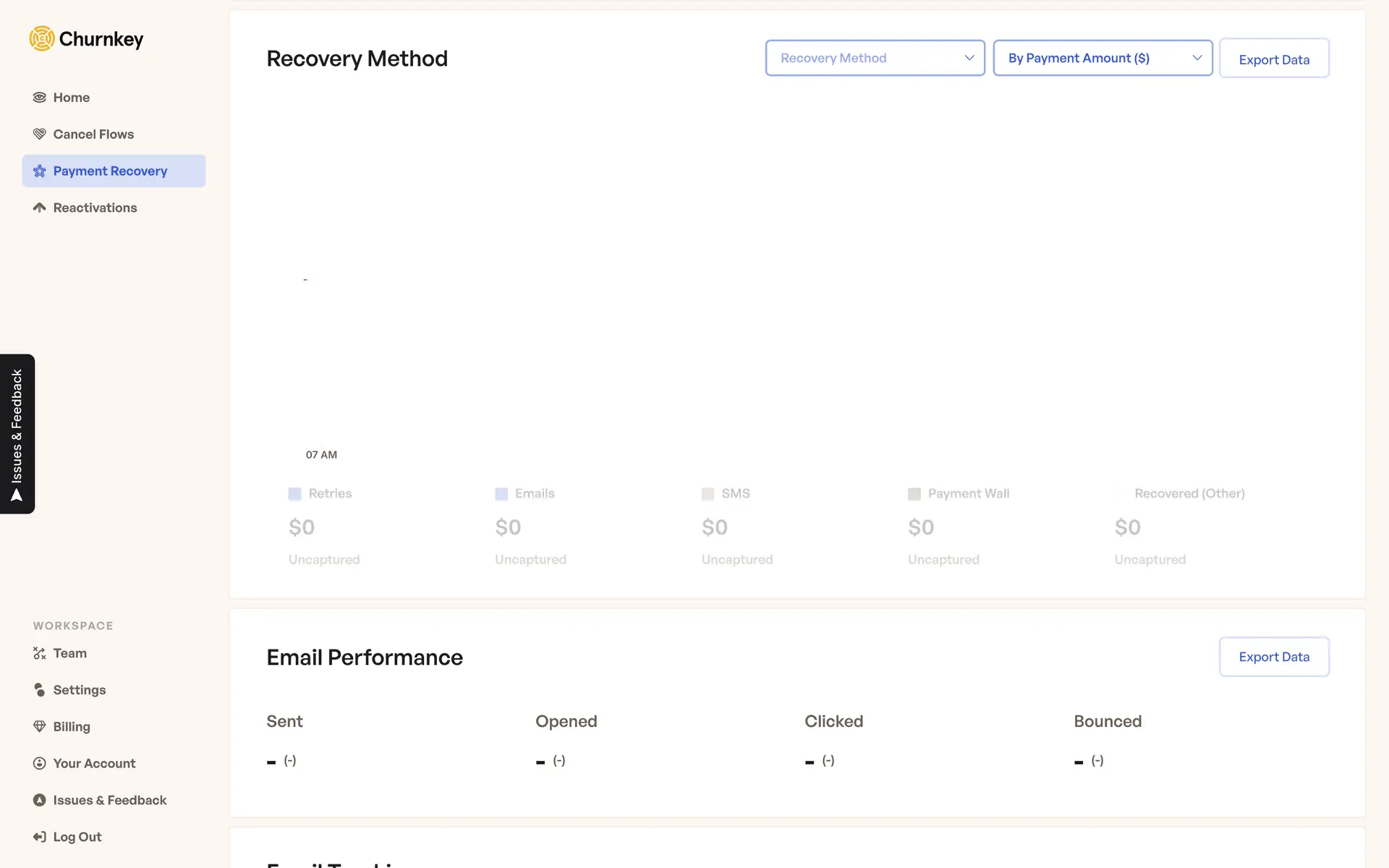Go to Payment Recovery section
Viewport: 1389px width, 868px height.
[x=110, y=171]
